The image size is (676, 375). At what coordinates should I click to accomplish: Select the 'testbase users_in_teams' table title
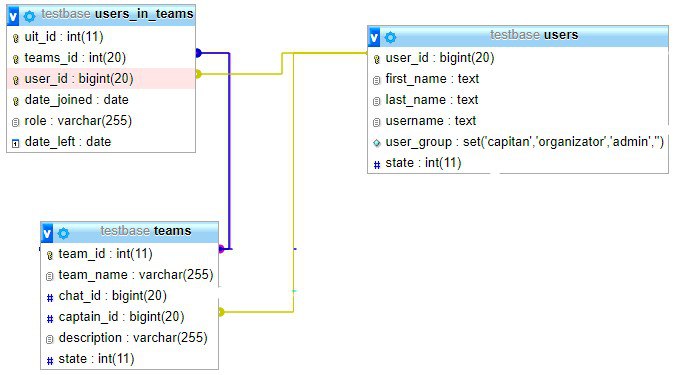(117, 14)
